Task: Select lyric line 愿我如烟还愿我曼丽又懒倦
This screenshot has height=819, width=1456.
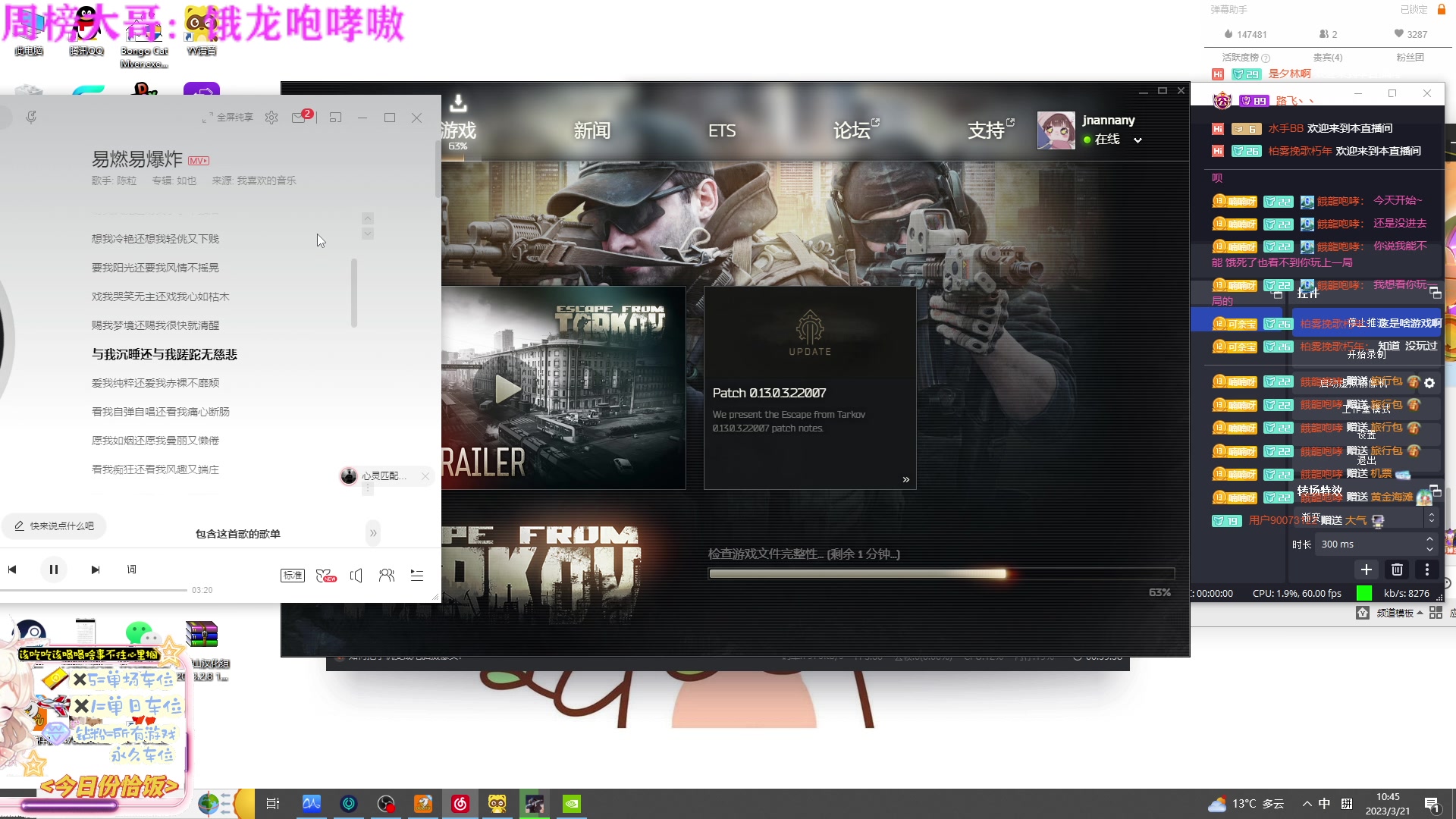Action: coord(155,441)
